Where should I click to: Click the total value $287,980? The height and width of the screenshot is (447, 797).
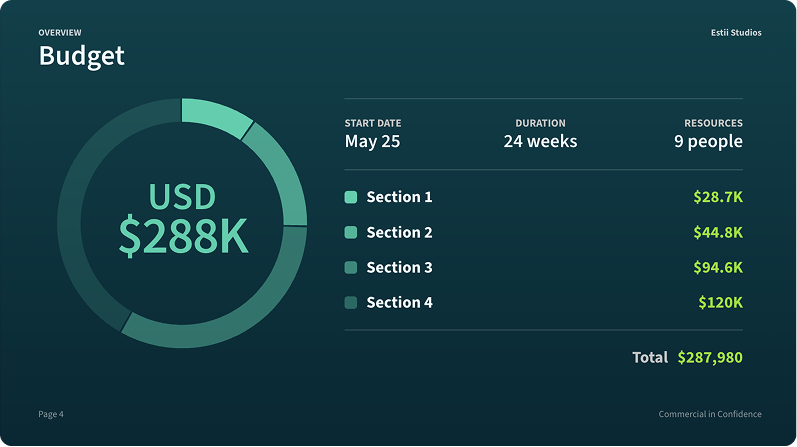(x=710, y=357)
